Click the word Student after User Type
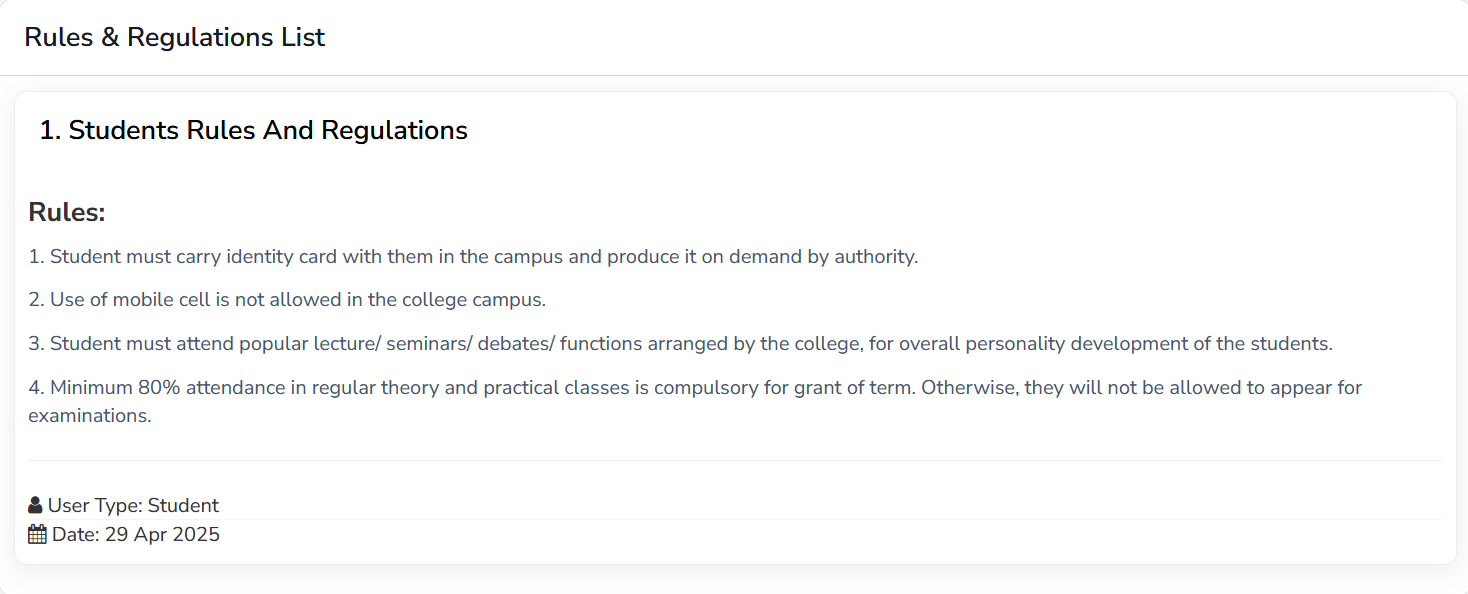The height and width of the screenshot is (594, 1468). click(183, 505)
